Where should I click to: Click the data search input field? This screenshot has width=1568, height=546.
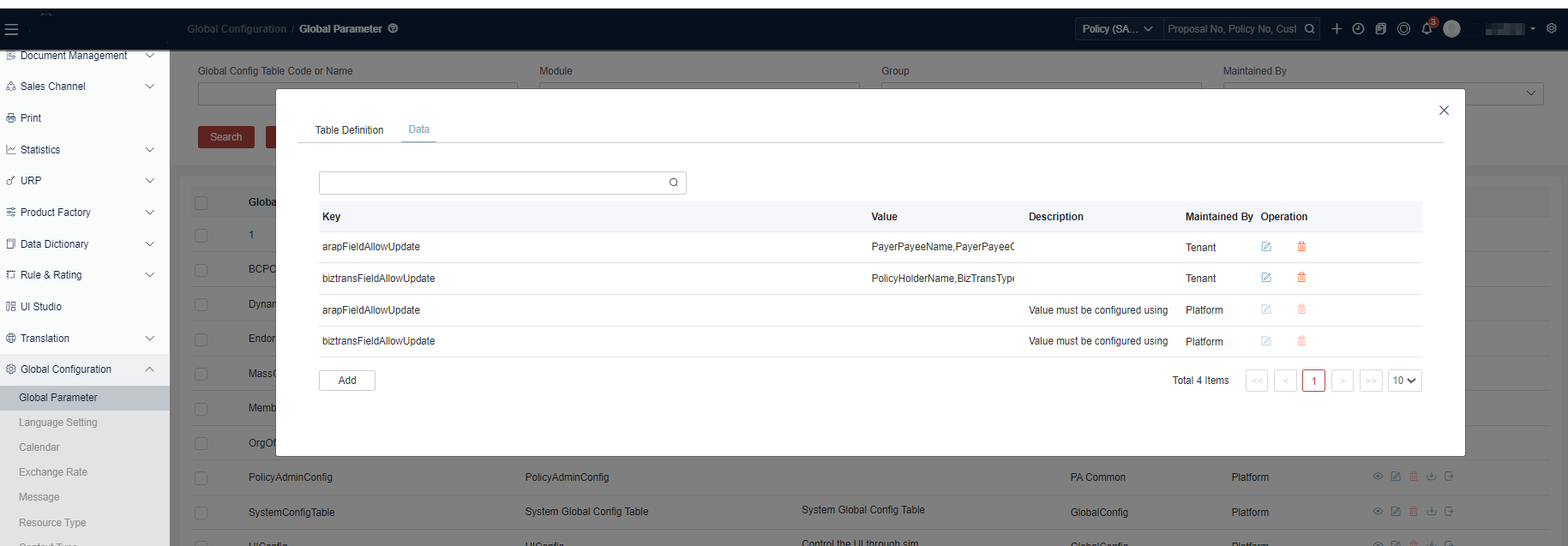[x=493, y=183]
